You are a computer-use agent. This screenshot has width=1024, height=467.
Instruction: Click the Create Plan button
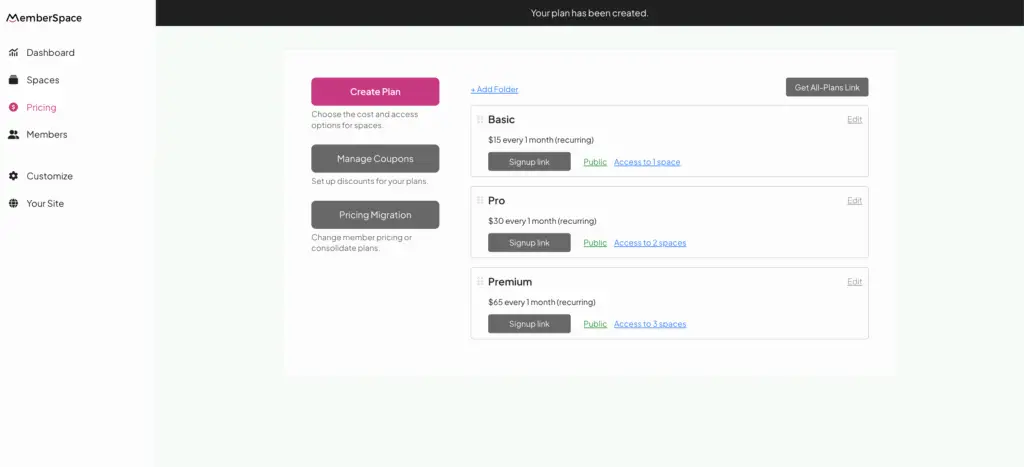(x=375, y=91)
